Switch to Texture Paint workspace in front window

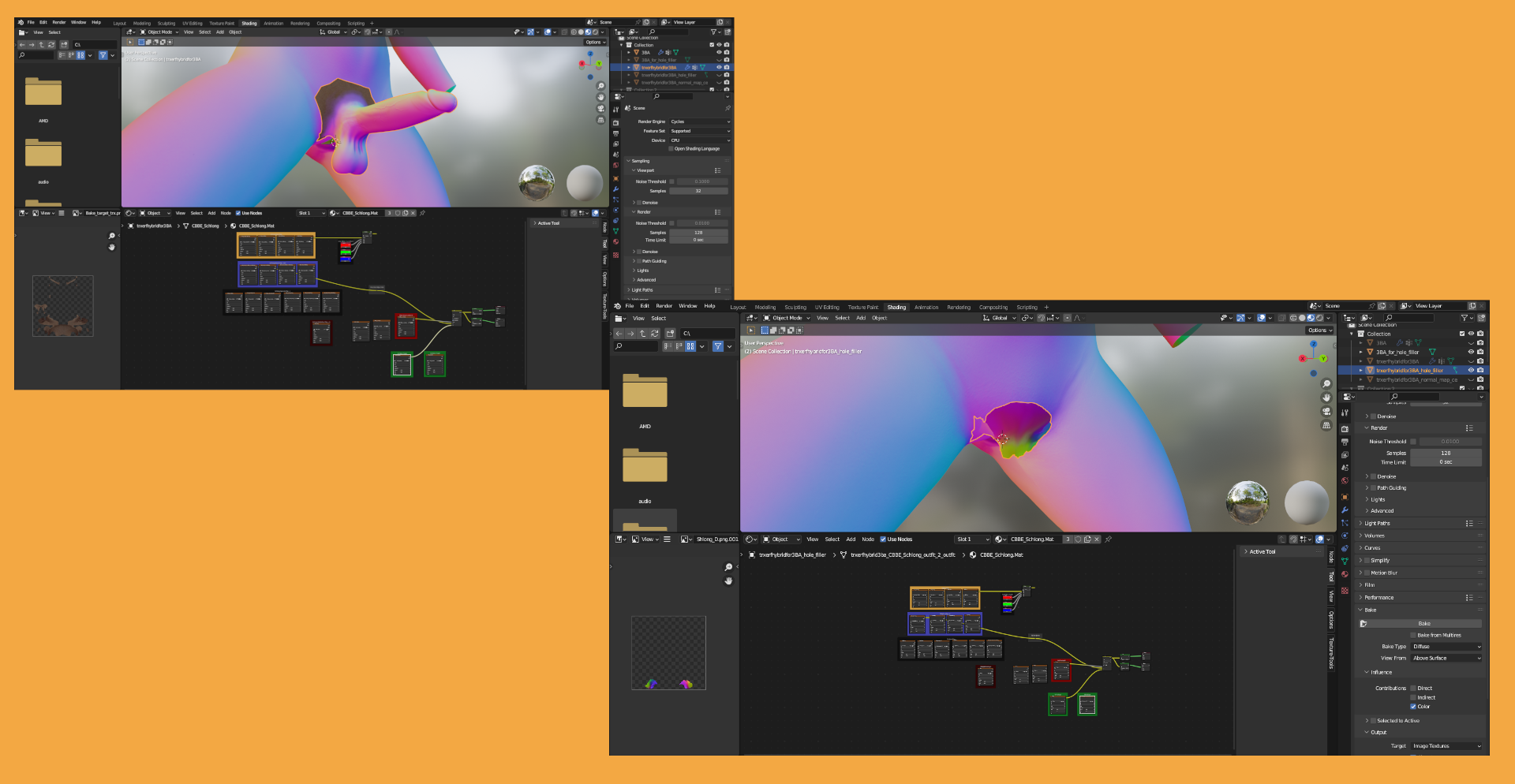(863, 308)
